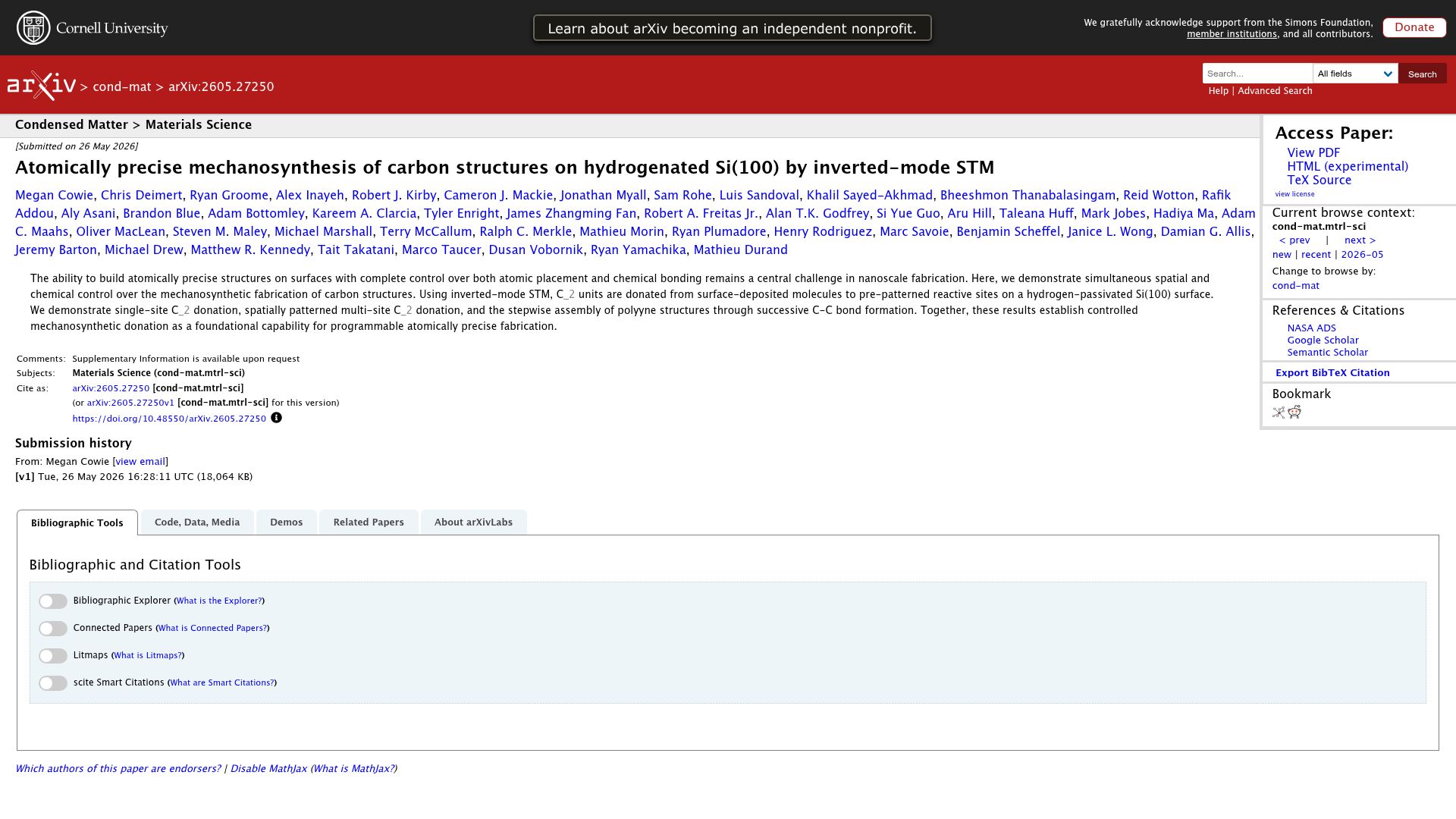This screenshot has width=1456, height=819.
Task: Open the view license link
Action: pos(1294,194)
